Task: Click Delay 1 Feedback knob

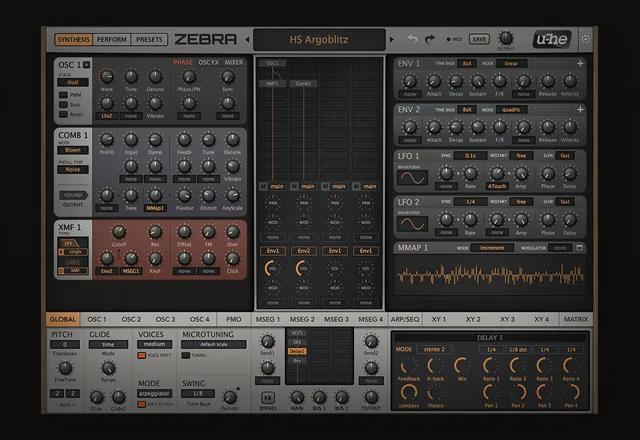Action: tap(409, 366)
